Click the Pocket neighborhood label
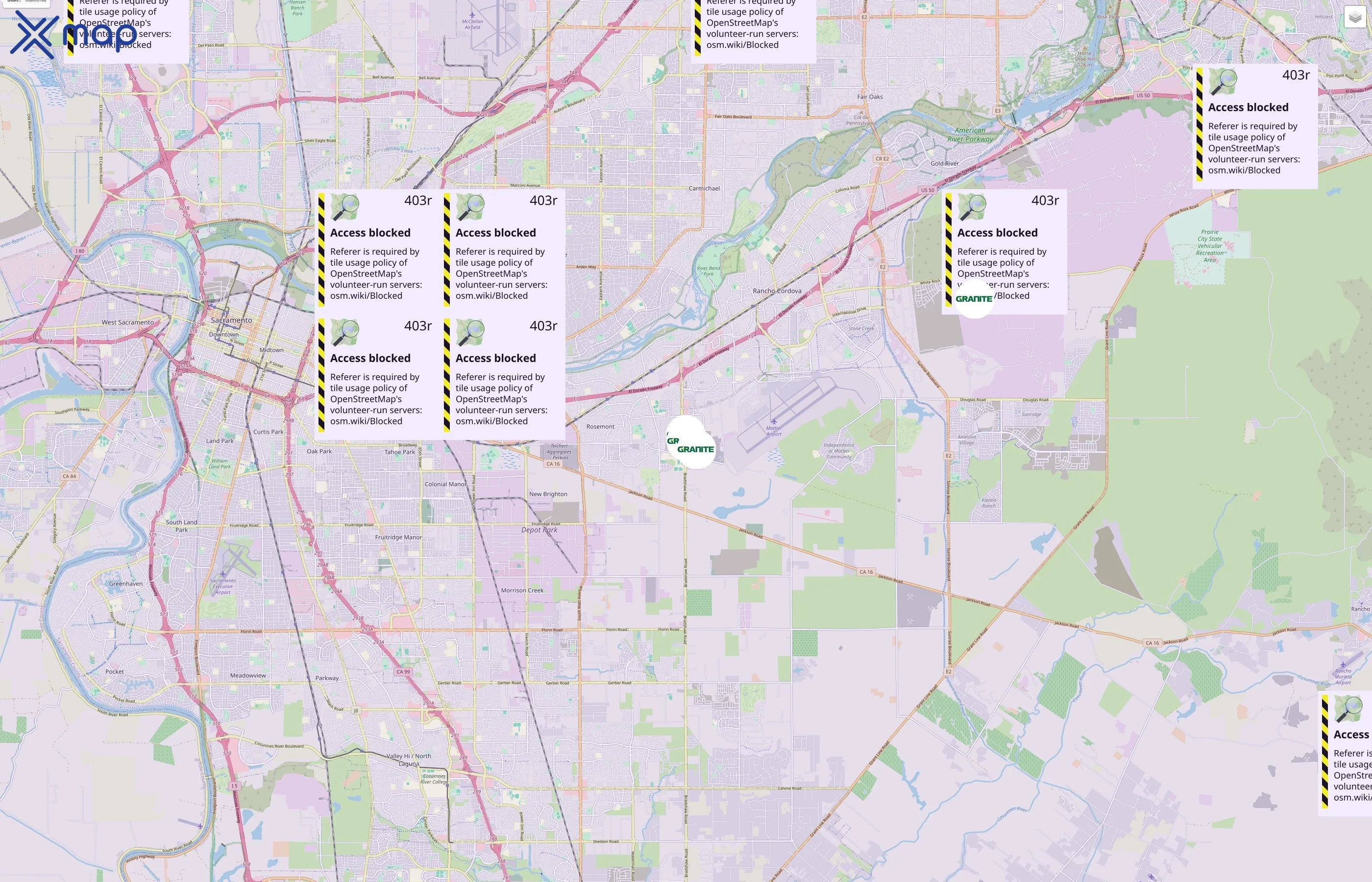Image resolution: width=1372 pixels, height=882 pixels. coord(115,672)
